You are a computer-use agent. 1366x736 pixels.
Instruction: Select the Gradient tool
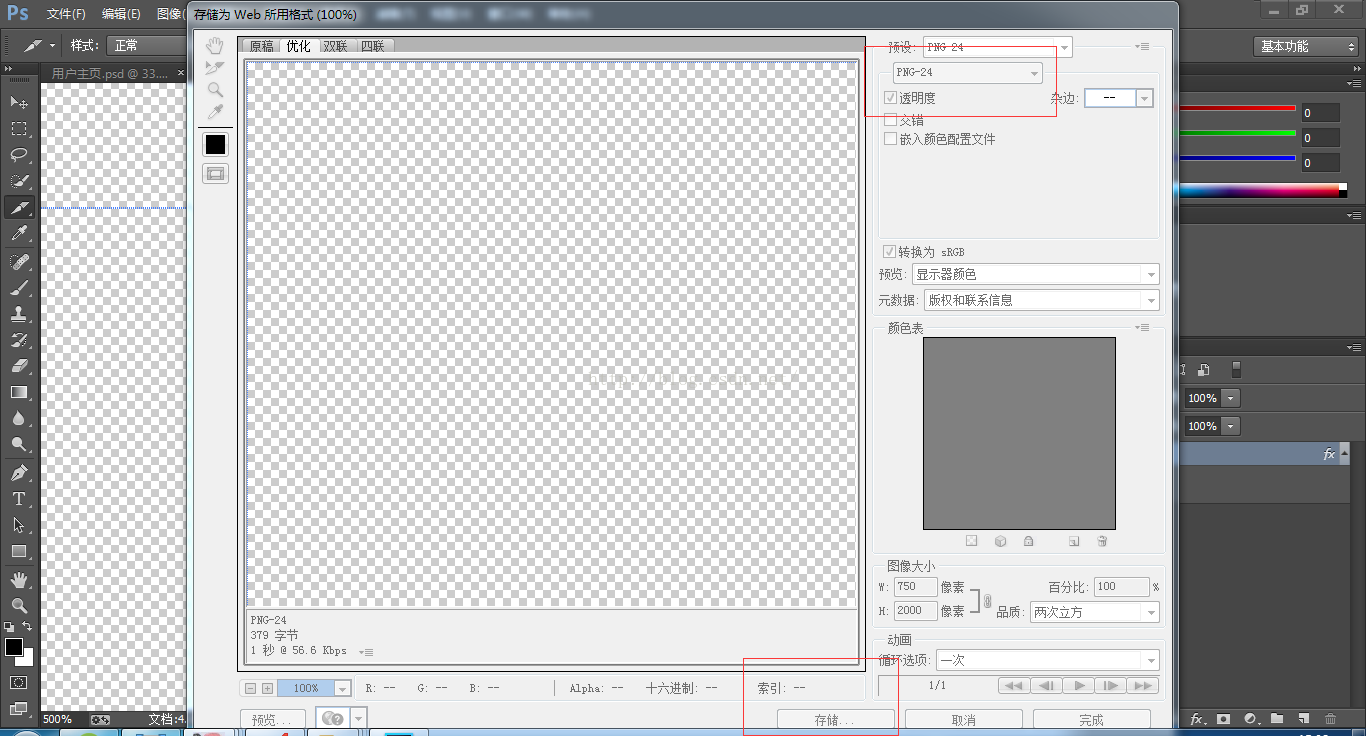19,392
